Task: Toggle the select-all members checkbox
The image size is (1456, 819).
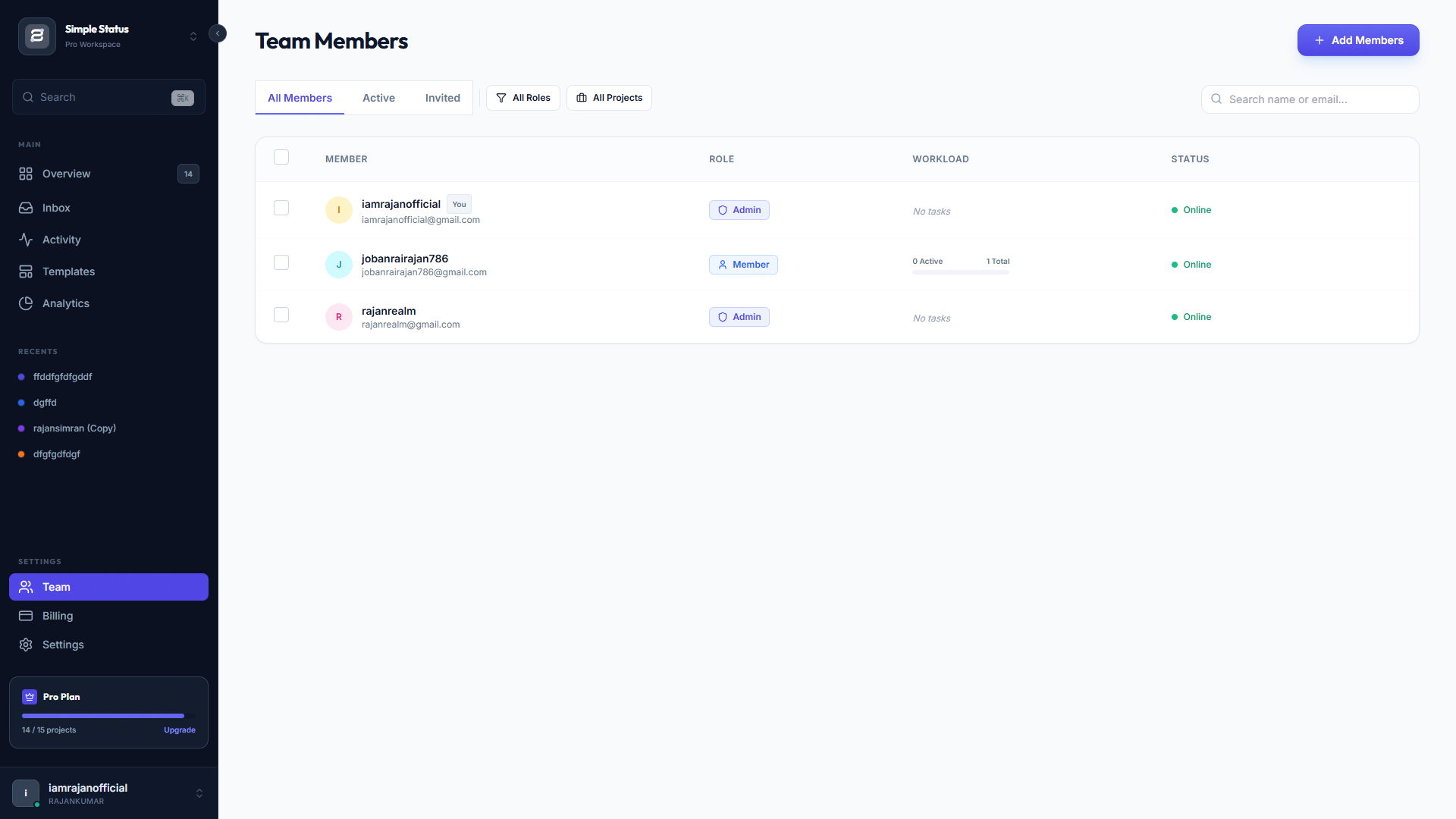Action: [281, 157]
